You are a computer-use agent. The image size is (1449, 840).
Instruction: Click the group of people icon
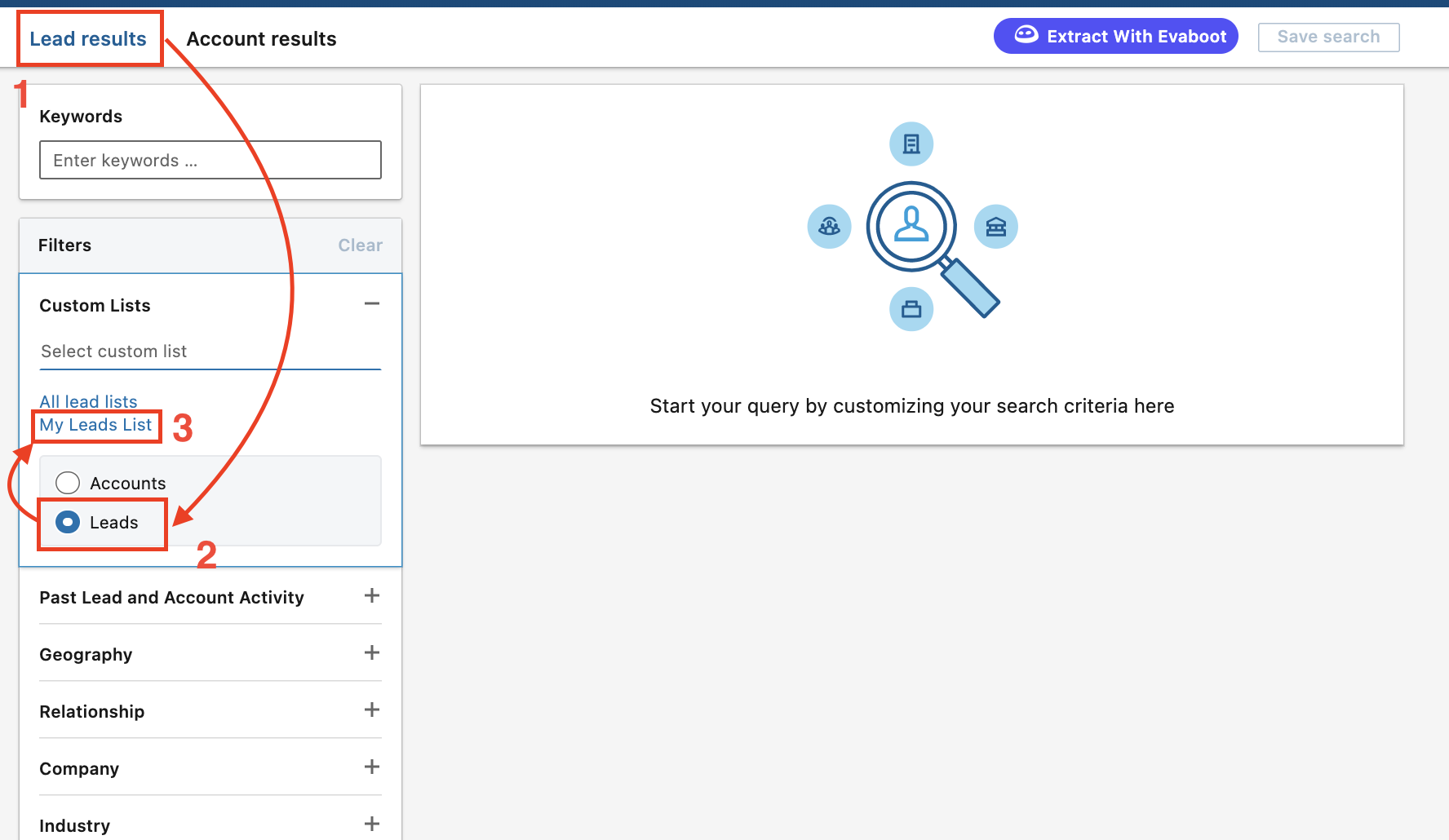[x=830, y=227]
